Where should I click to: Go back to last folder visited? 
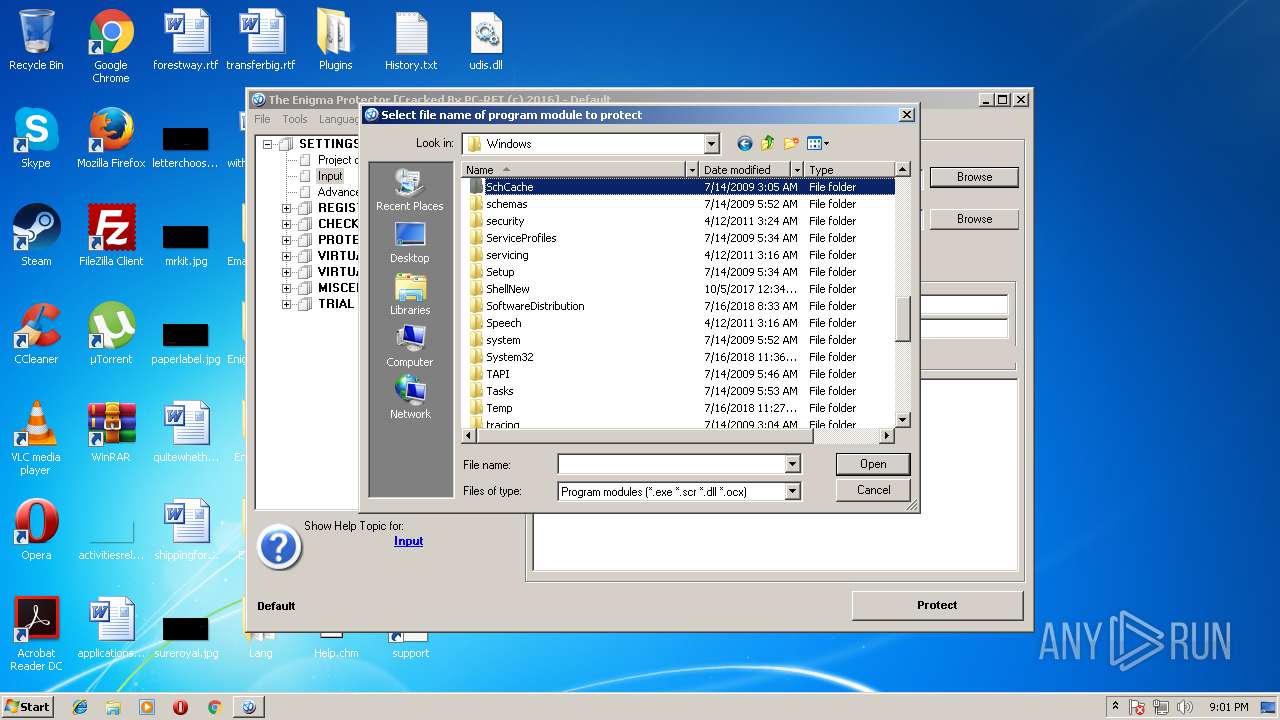coord(744,144)
